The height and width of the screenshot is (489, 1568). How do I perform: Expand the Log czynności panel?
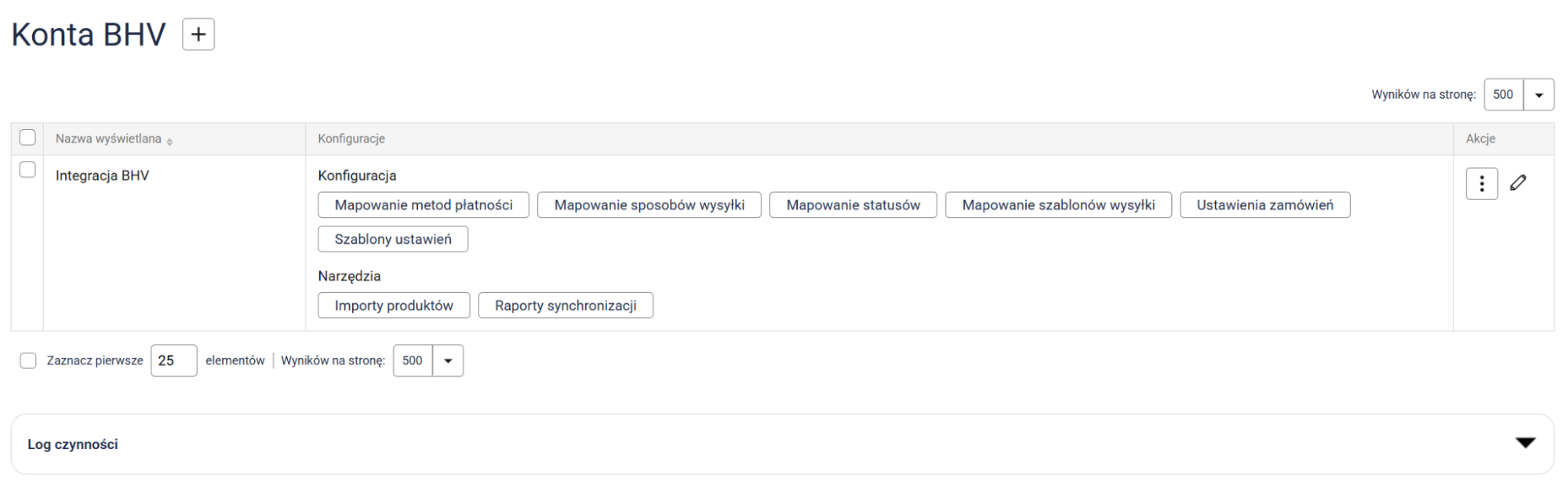(1525, 444)
